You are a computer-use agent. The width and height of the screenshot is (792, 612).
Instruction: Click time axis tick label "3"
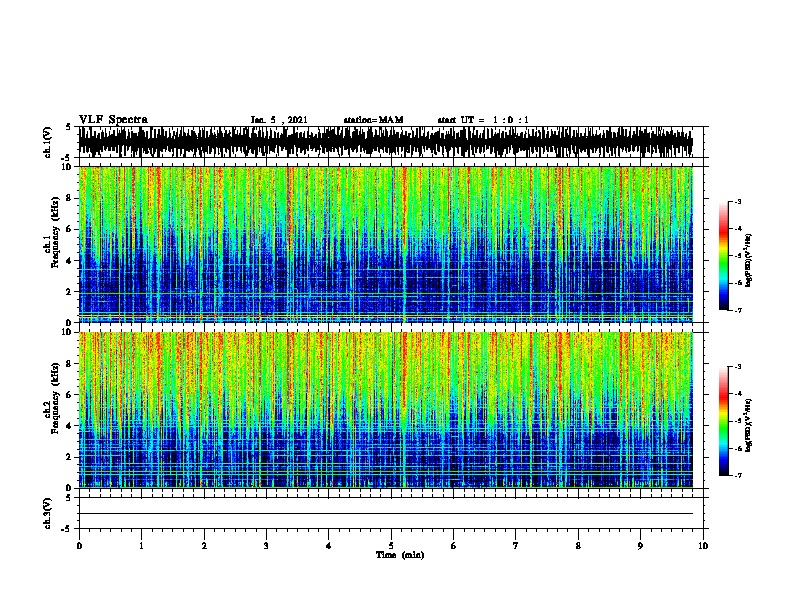266,546
